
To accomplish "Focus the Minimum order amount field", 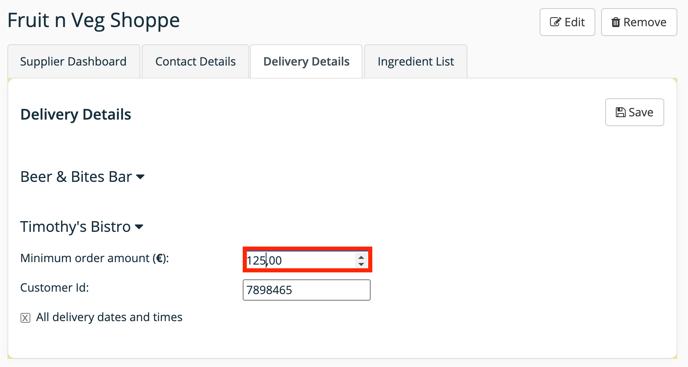I will point(307,260).
